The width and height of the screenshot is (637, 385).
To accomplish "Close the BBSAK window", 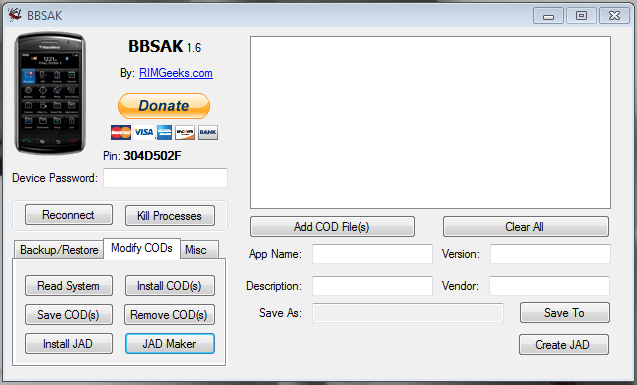I will (614, 16).
